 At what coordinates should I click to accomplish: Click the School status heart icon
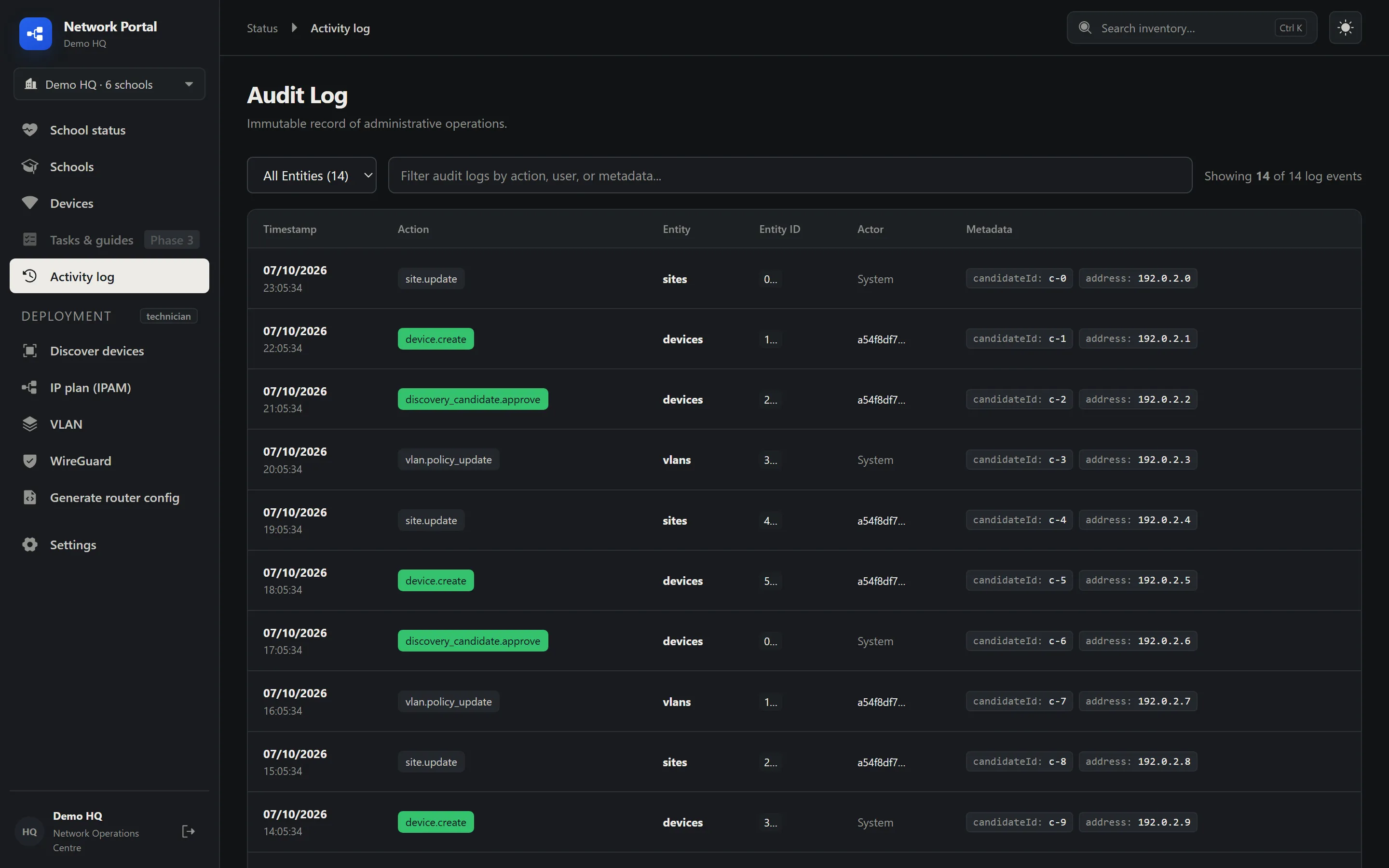click(x=30, y=130)
